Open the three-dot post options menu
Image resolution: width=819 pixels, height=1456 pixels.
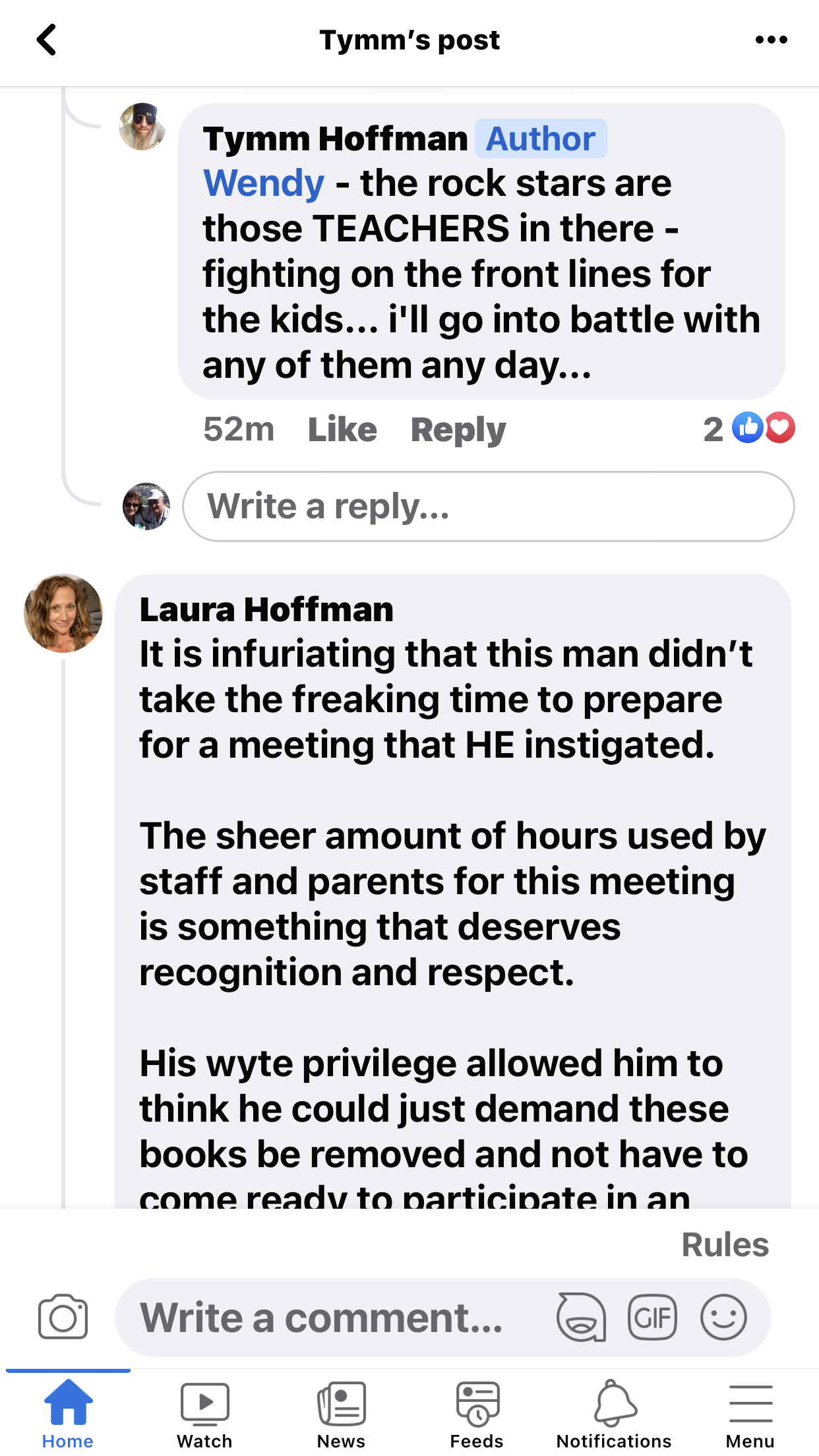pos(771,40)
